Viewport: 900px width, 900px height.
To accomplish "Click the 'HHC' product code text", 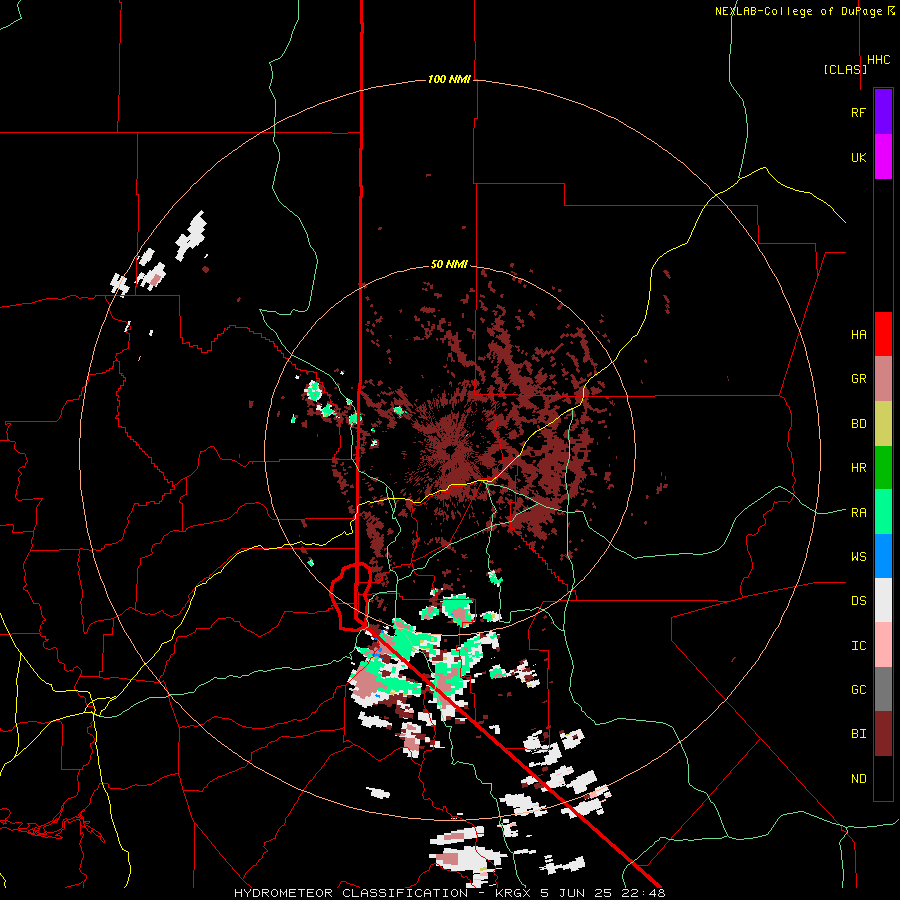I will tap(879, 60).
